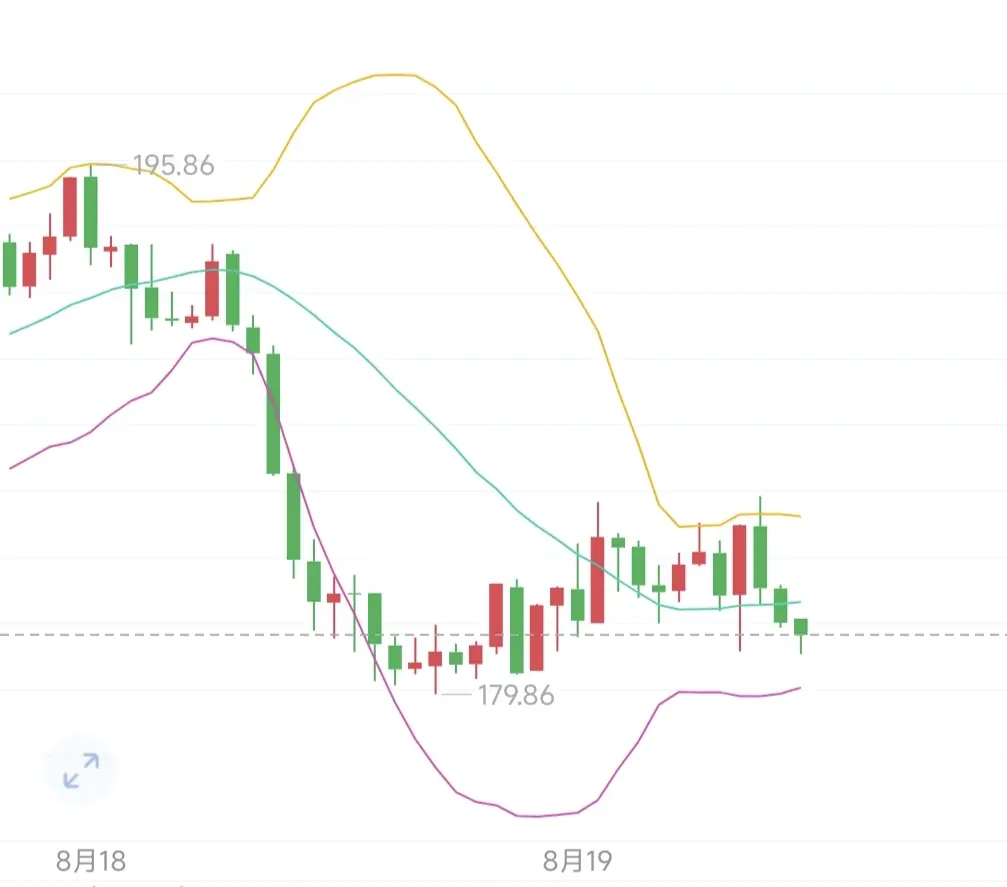The width and height of the screenshot is (1007, 887).
Task: Tap the 8月18 date axis label
Action: [x=91, y=861]
